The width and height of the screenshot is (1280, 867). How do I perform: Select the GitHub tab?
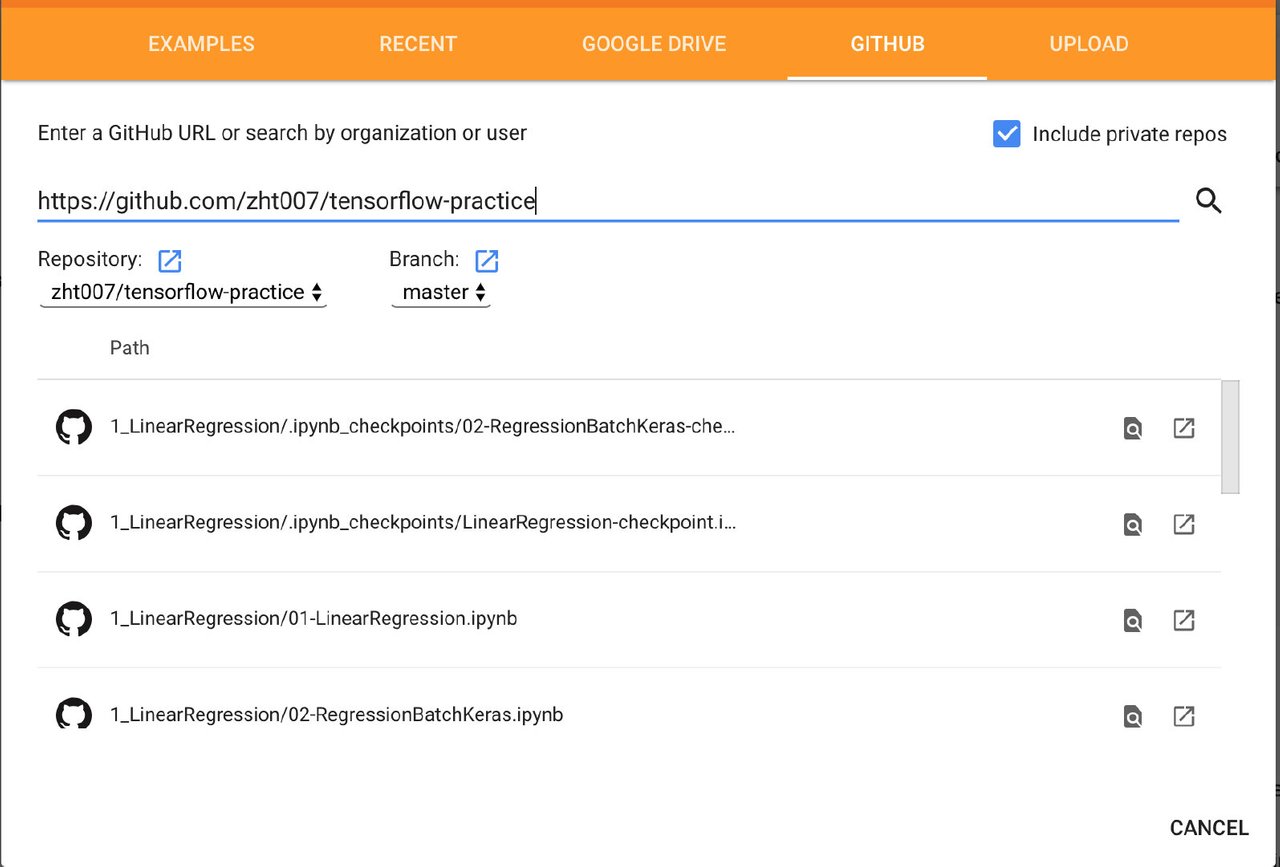[887, 44]
